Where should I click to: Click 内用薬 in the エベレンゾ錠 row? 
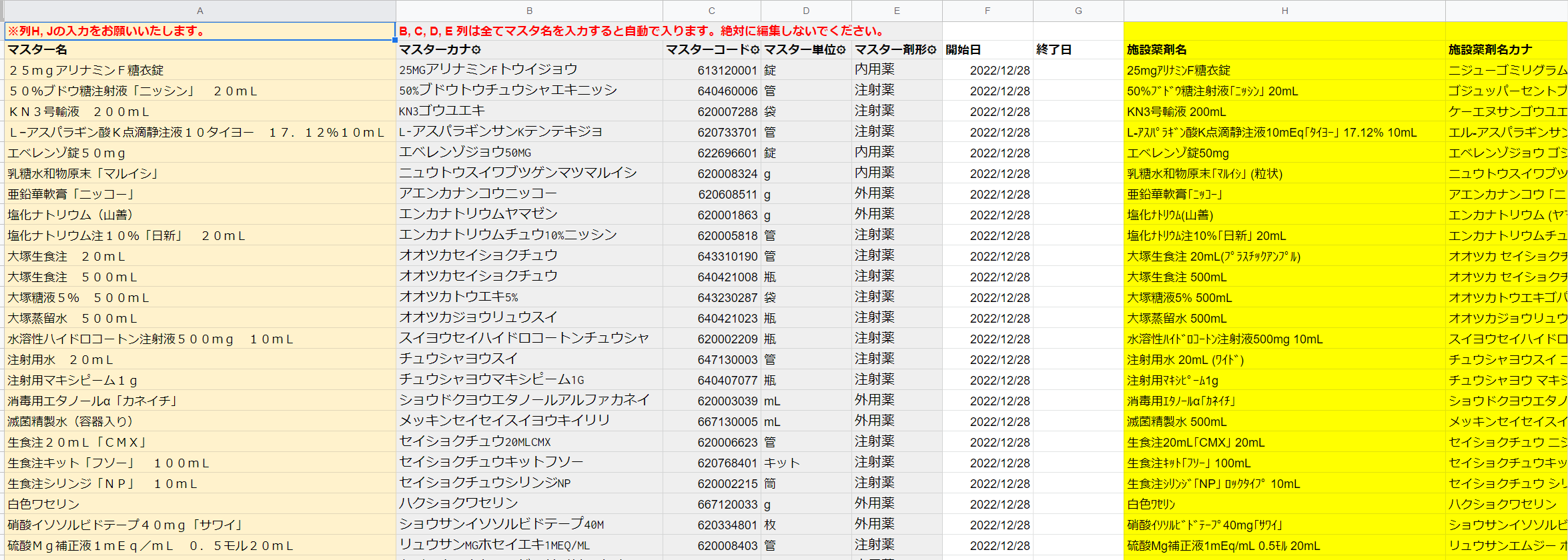click(875, 152)
